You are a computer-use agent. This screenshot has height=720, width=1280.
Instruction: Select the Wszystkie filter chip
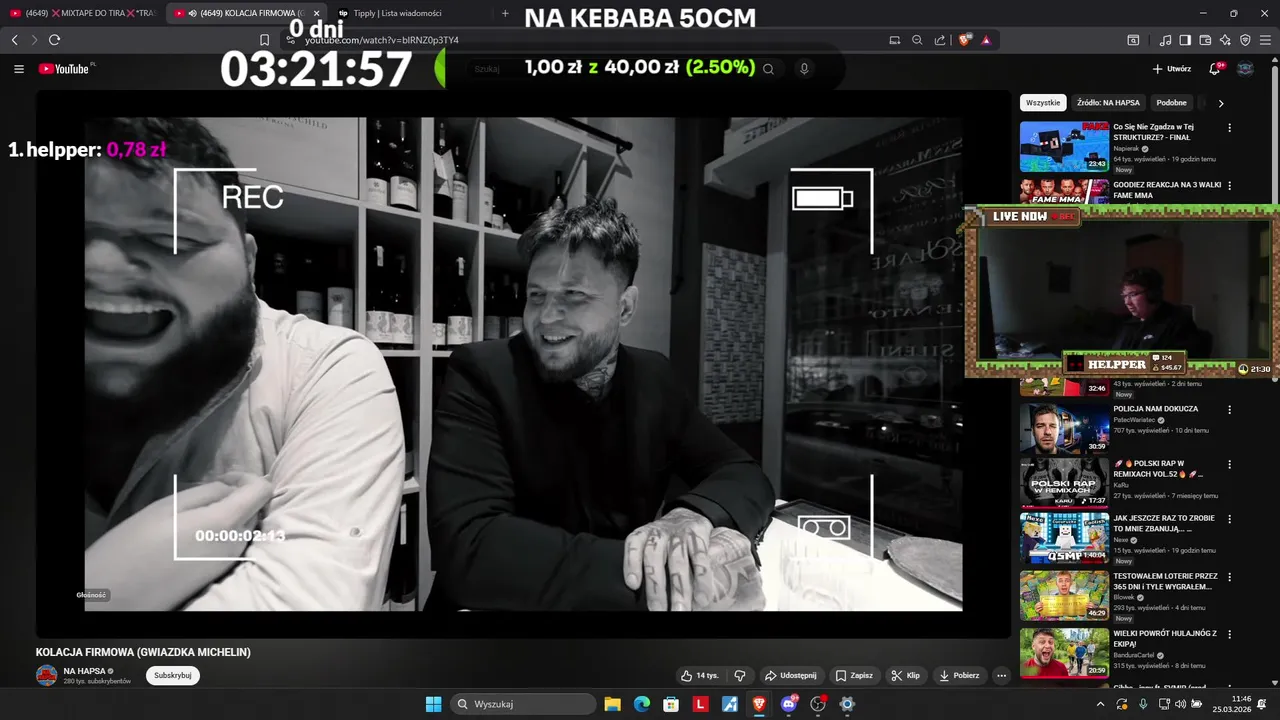point(1043,103)
